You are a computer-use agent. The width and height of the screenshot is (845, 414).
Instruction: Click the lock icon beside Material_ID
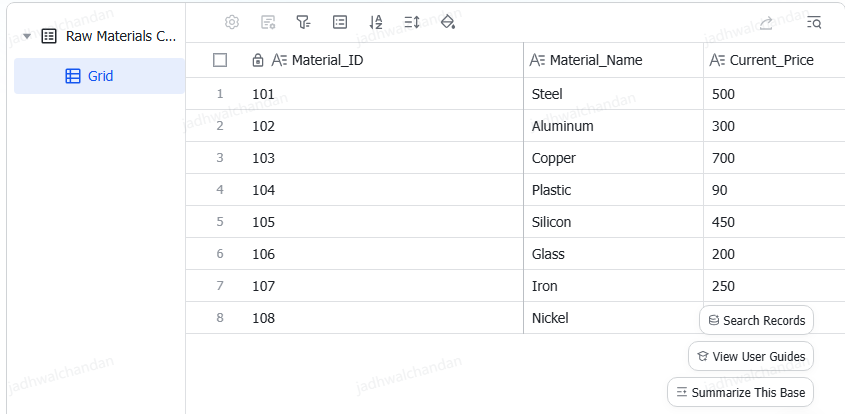click(258, 60)
